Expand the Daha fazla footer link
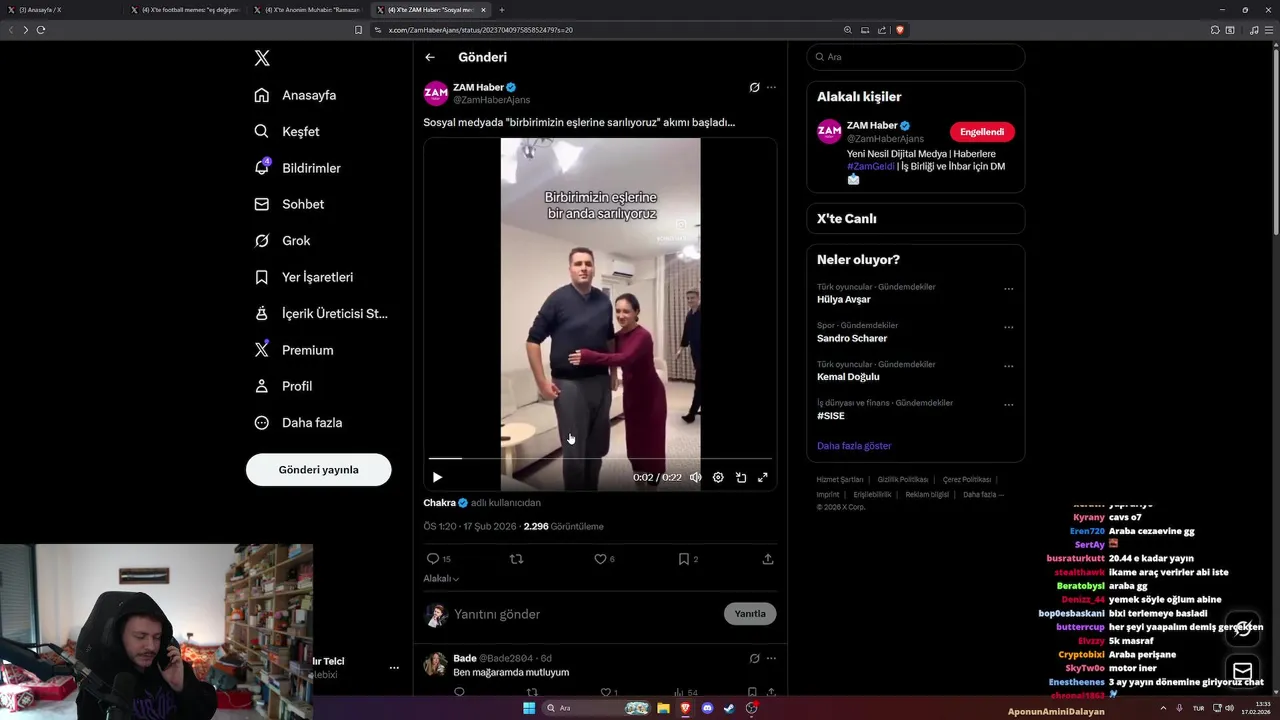 pos(983,494)
